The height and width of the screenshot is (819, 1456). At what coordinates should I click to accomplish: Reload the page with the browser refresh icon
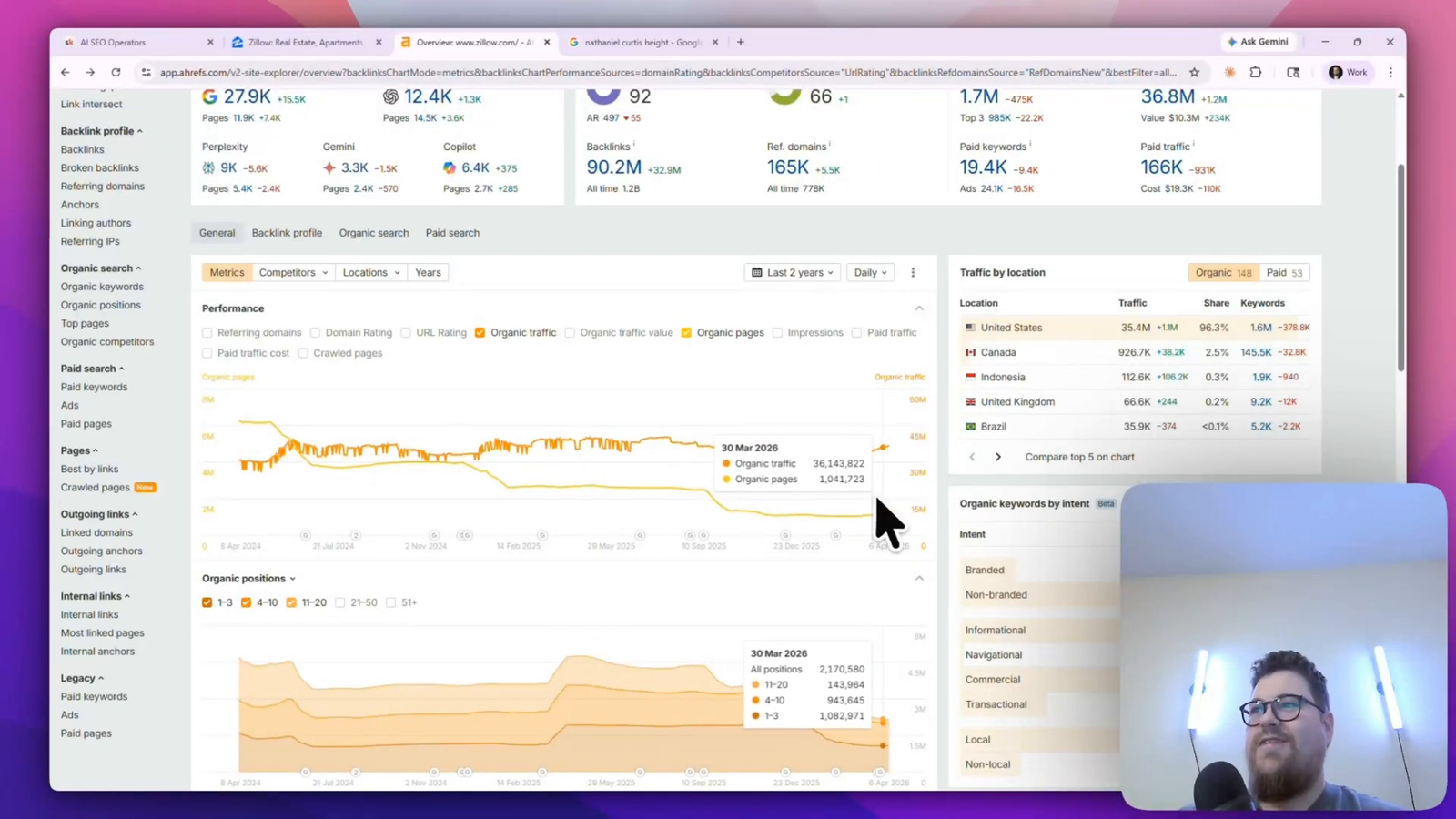pos(116,73)
